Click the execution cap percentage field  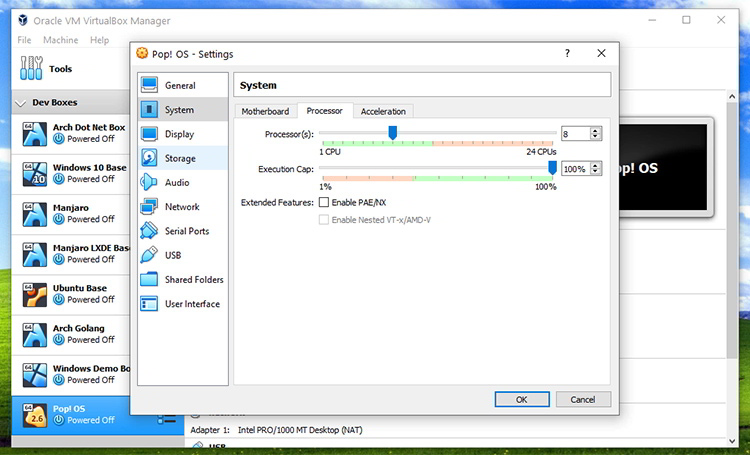576,169
